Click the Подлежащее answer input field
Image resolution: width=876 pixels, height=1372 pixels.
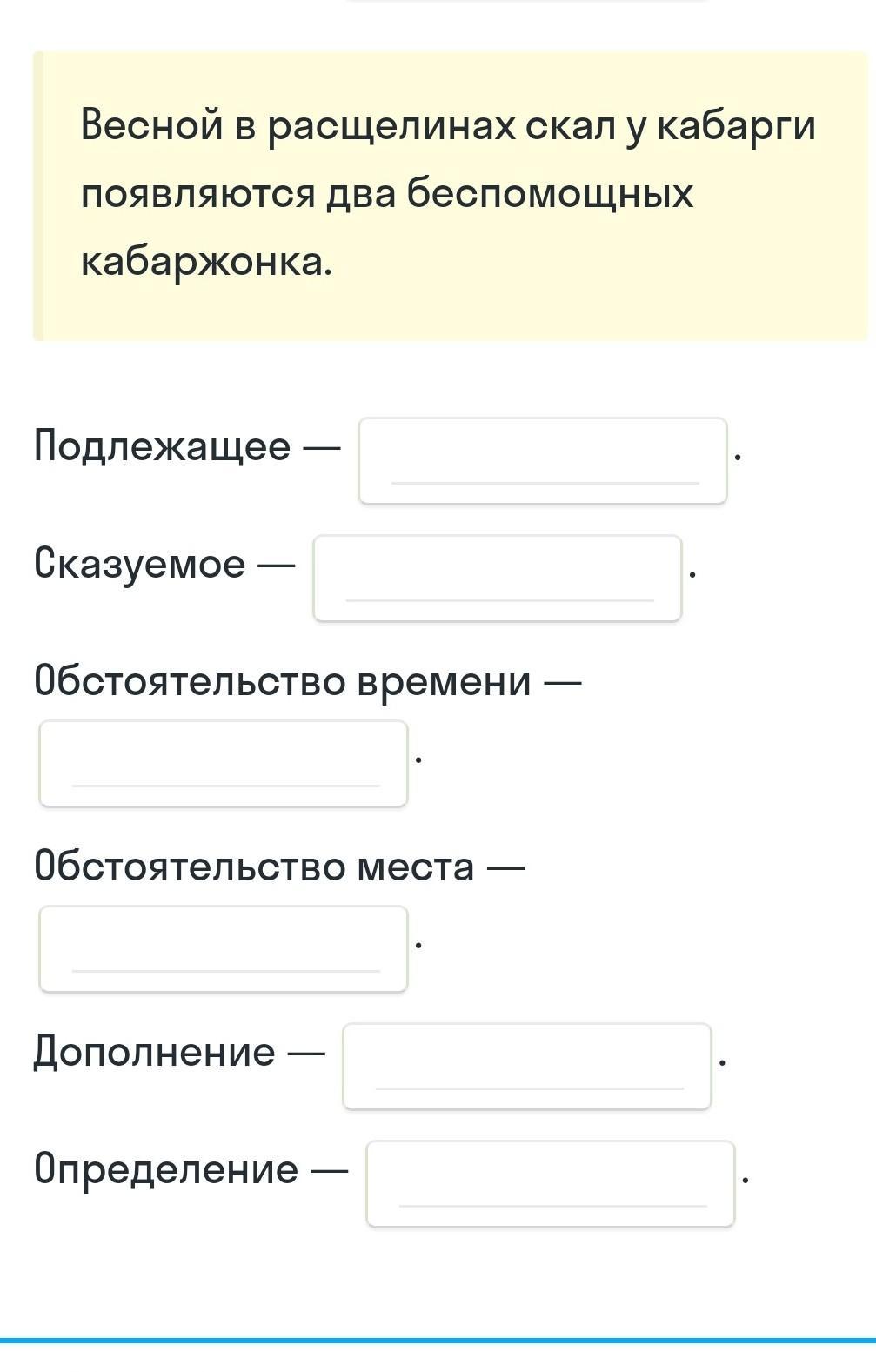[x=542, y=460]
